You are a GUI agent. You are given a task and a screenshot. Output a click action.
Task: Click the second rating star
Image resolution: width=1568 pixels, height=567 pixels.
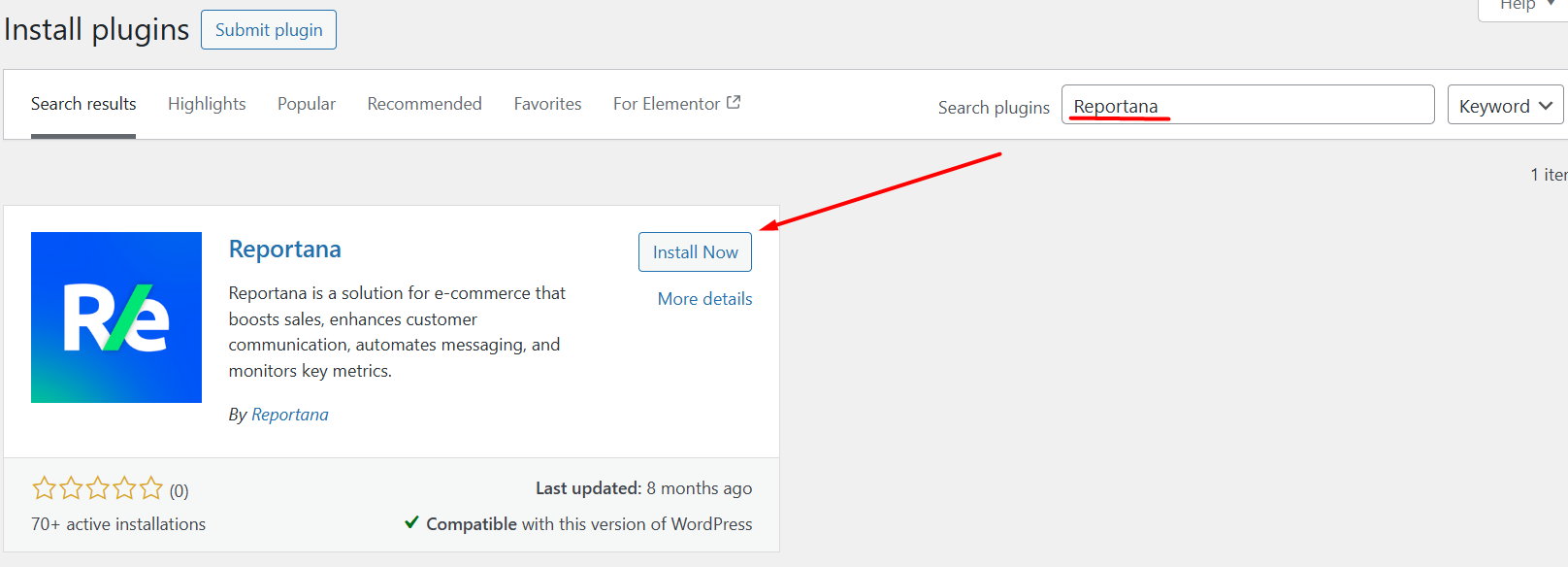(x=71, y=487)
